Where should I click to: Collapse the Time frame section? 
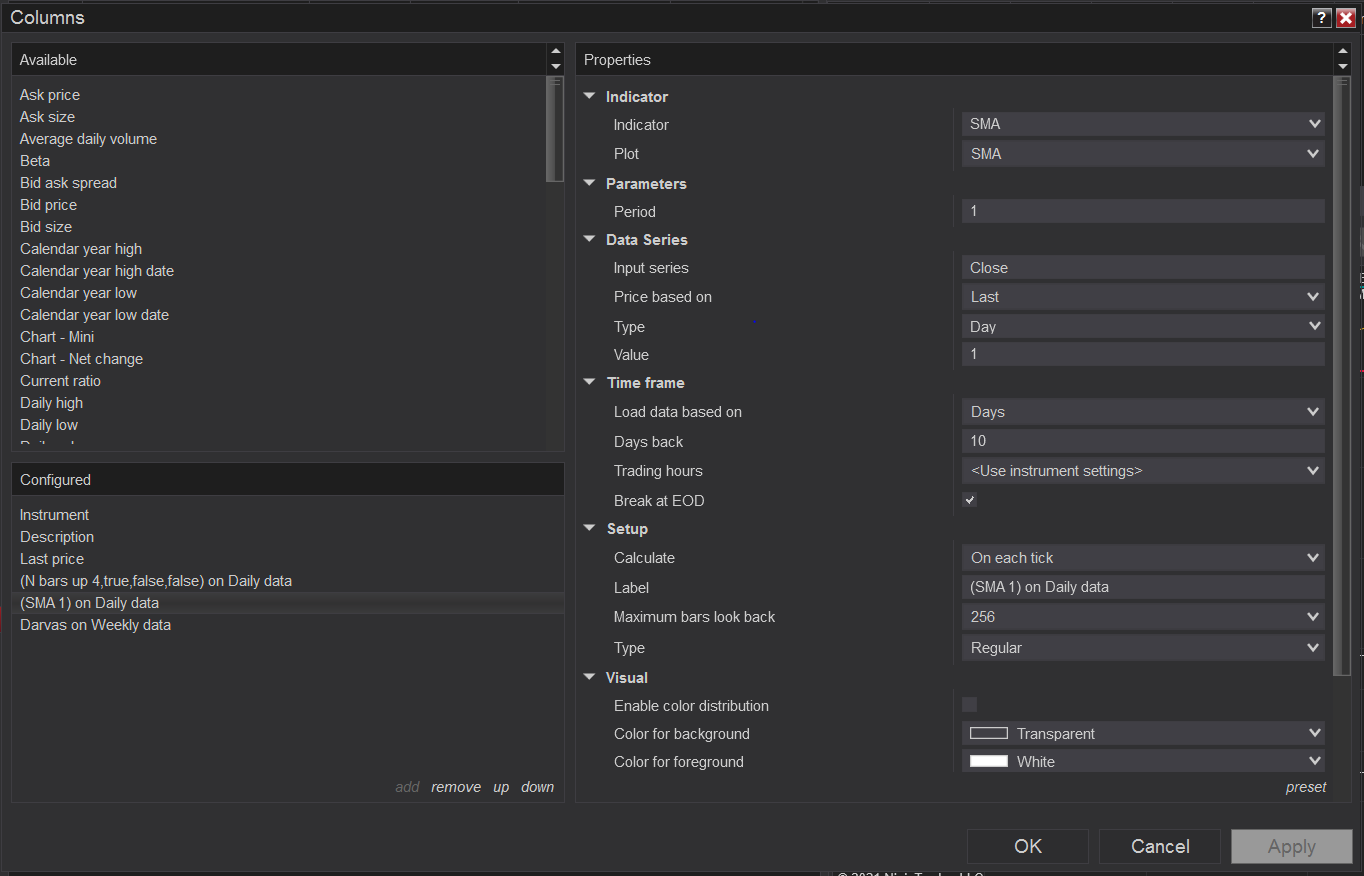pyautogui.click(x=590, y=383)
